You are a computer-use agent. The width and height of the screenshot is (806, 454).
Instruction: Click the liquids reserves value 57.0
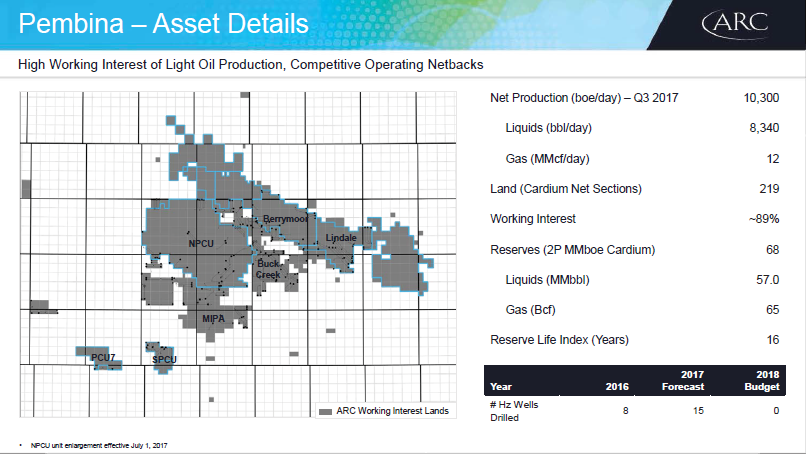767,280
